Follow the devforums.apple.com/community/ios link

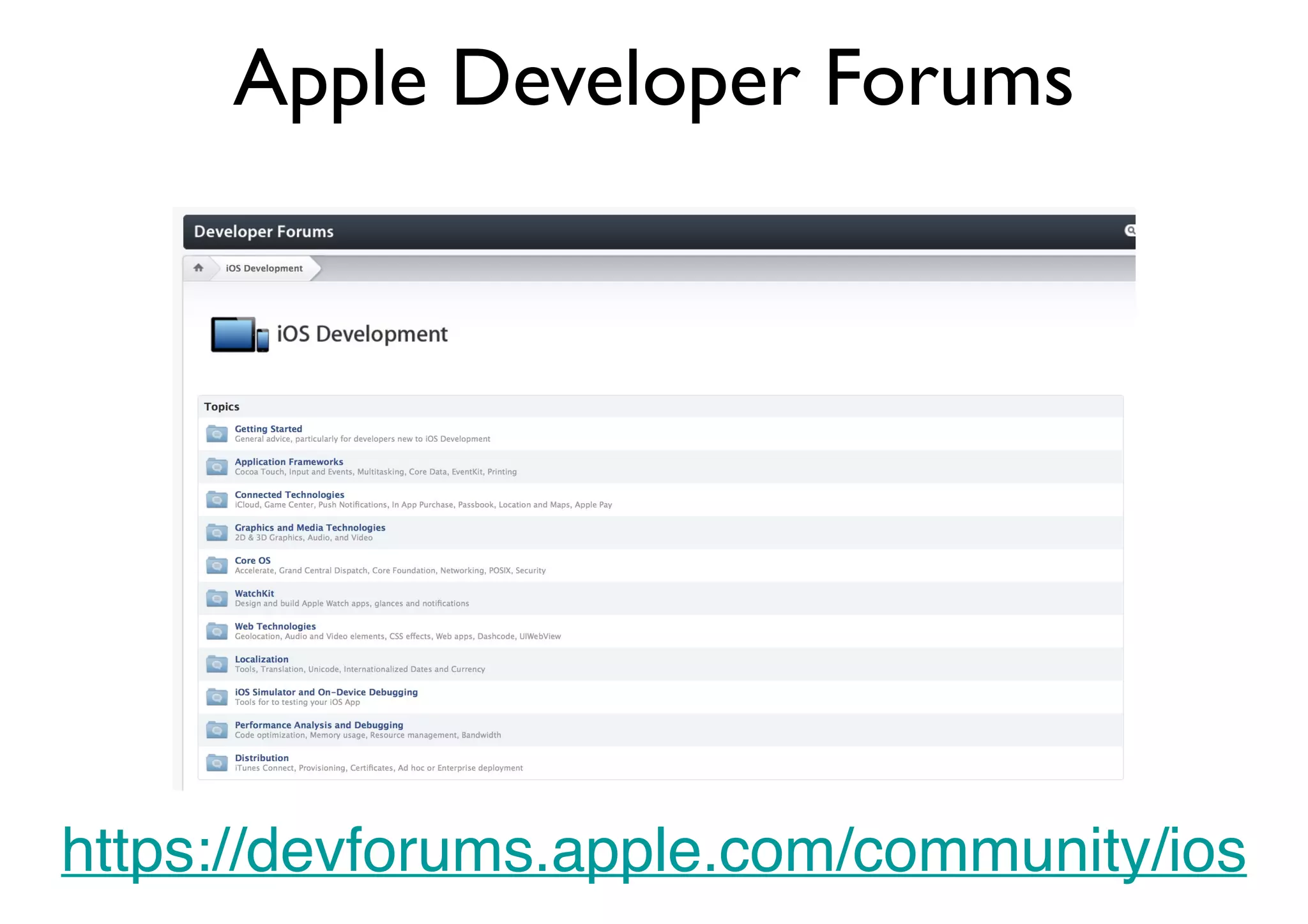click(x=654, y=852)
